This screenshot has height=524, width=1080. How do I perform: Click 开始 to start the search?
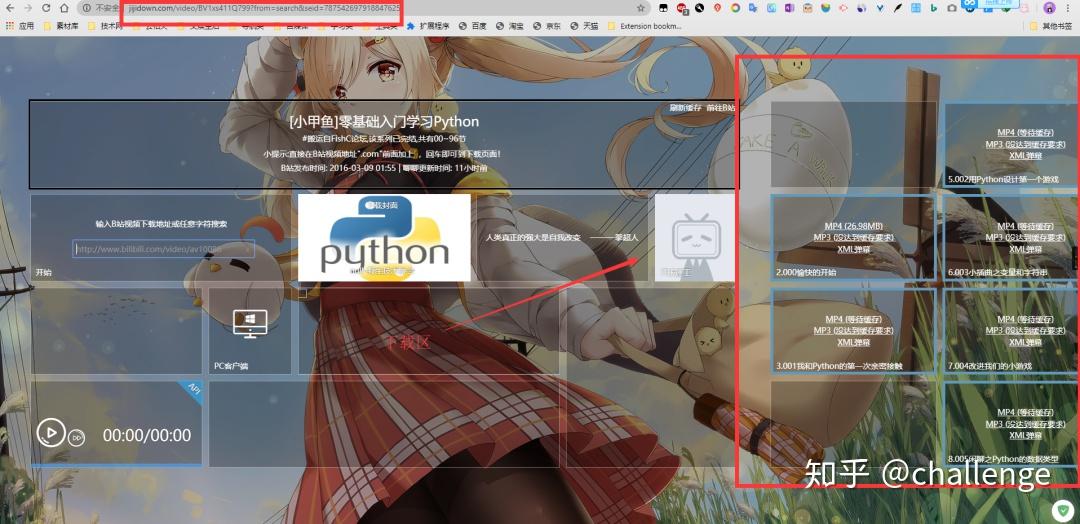coord(43,273)
